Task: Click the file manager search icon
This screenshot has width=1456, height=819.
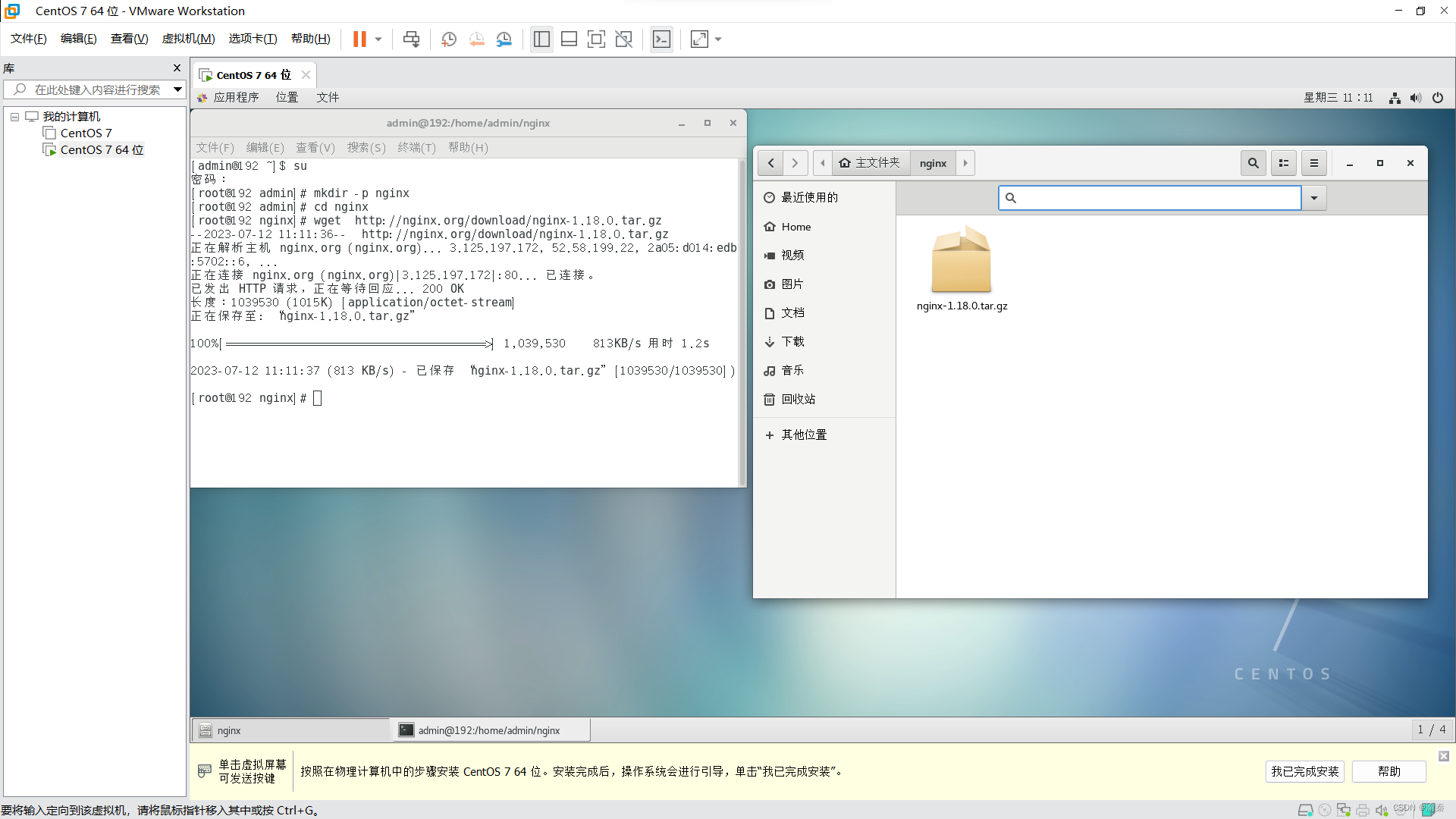Action: (x=1253, y=163)
